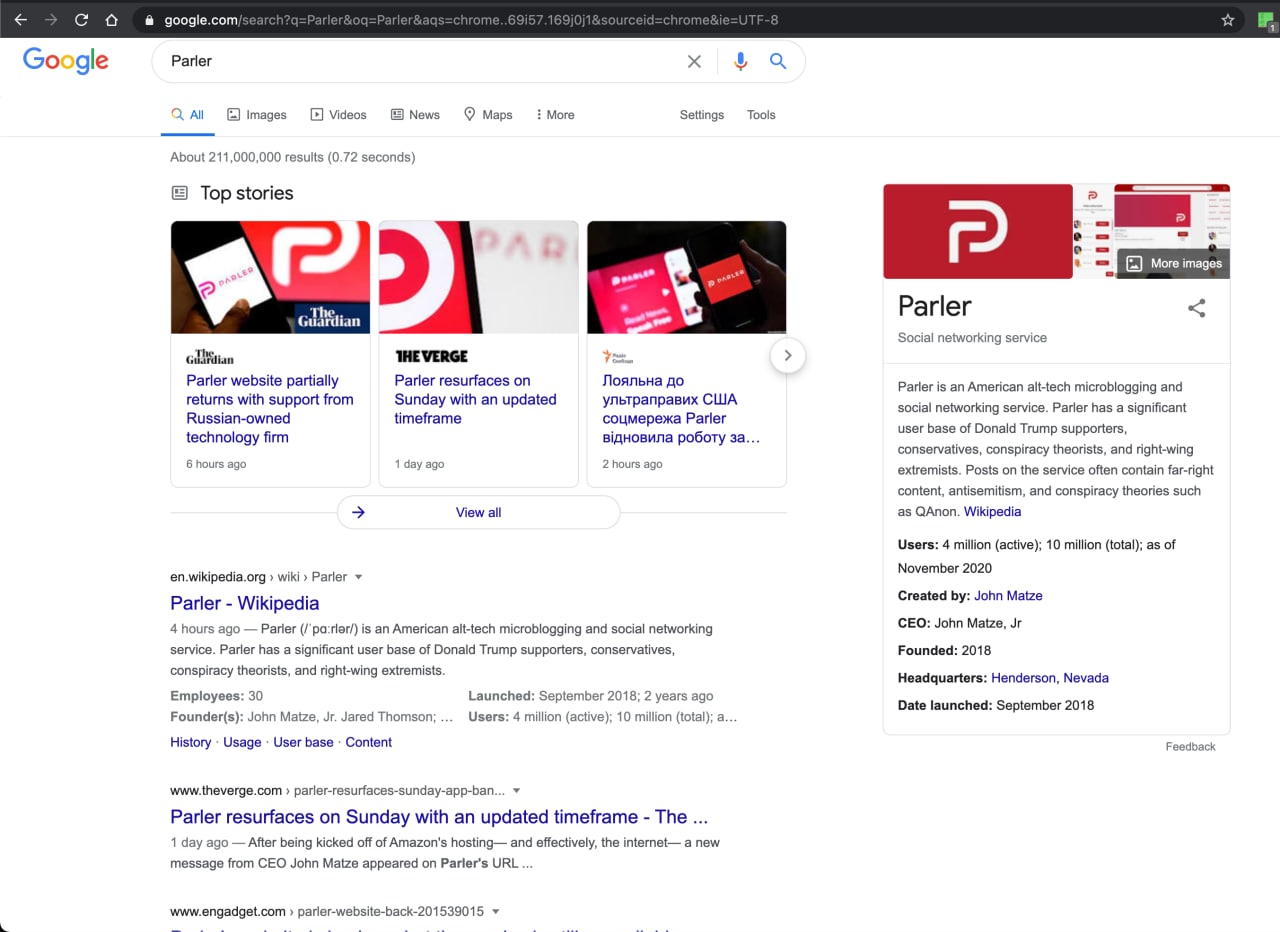This screenshot has width=1280, height=932.
Task: Open the All results tab
Action: [187, 115]
